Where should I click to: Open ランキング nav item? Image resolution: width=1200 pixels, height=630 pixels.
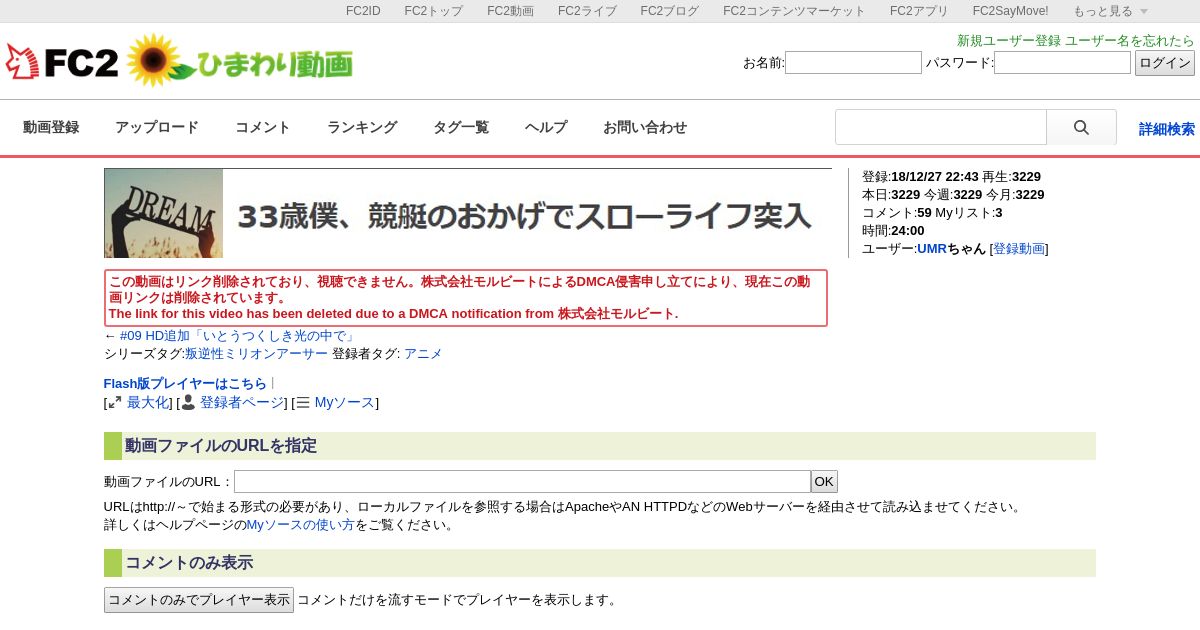tap(362, 127)
